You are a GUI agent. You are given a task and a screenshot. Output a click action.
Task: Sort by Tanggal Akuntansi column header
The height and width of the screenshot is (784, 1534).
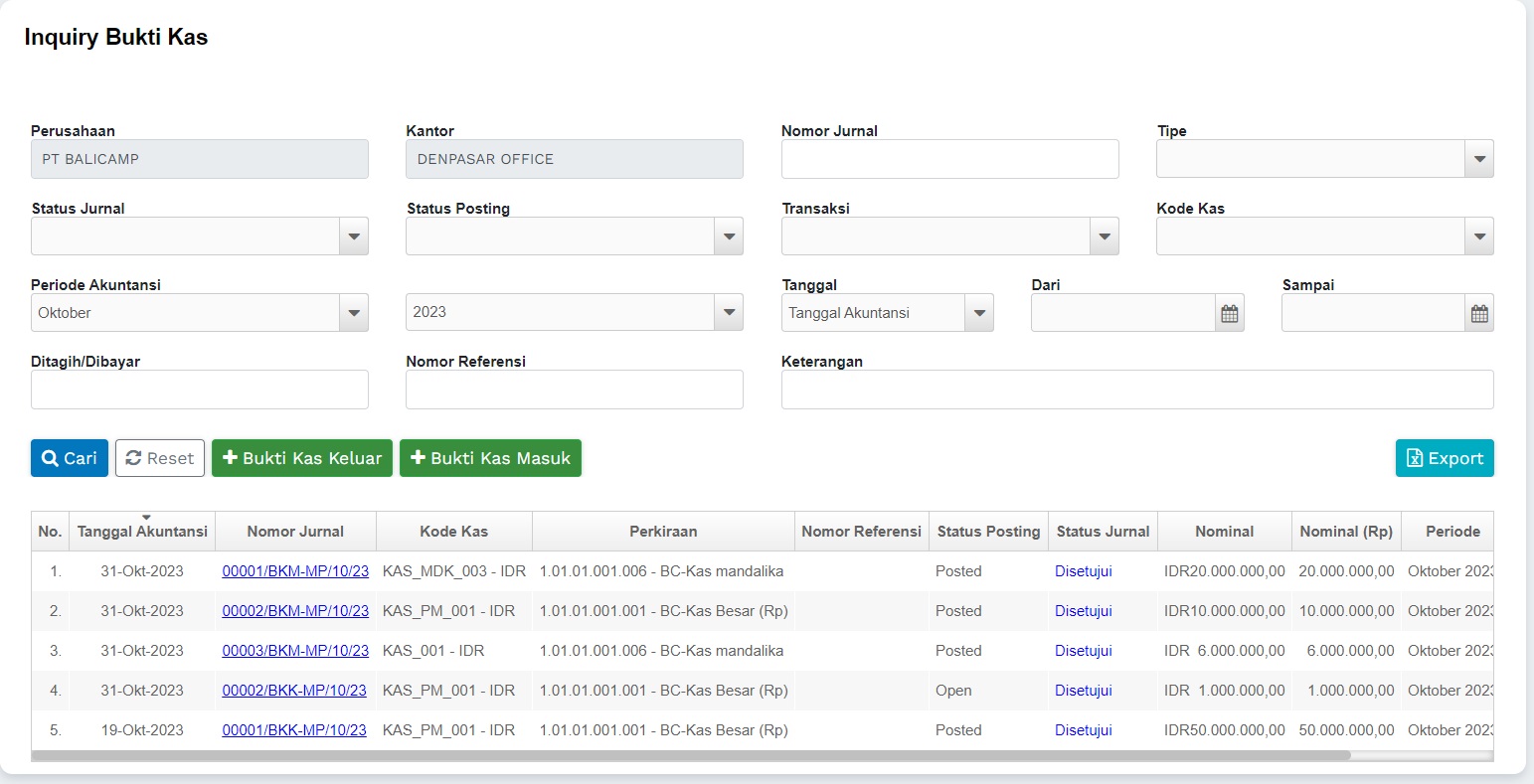pyautogui.click(x=142, y=532)
